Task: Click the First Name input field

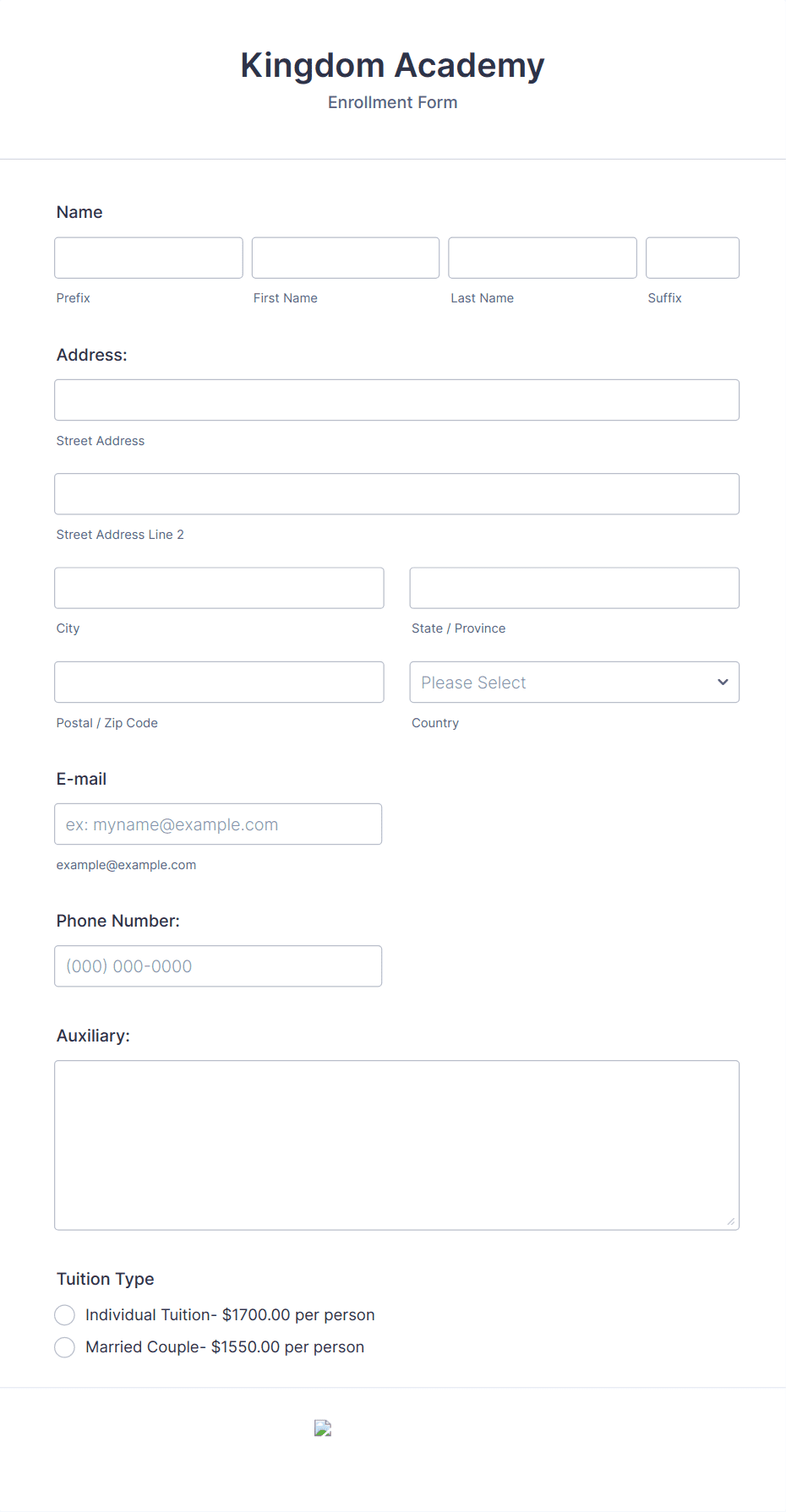Action: [x=345, y=258]
